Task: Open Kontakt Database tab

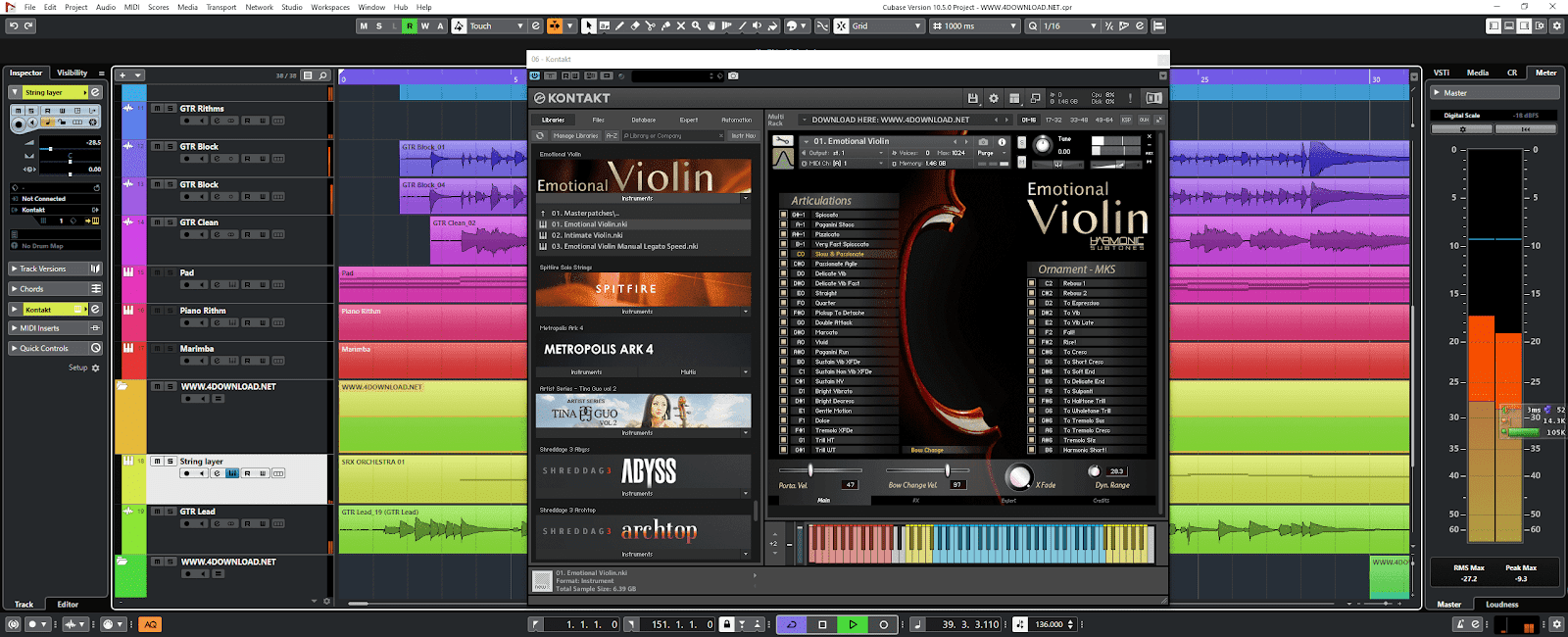Action: (643, 120)
